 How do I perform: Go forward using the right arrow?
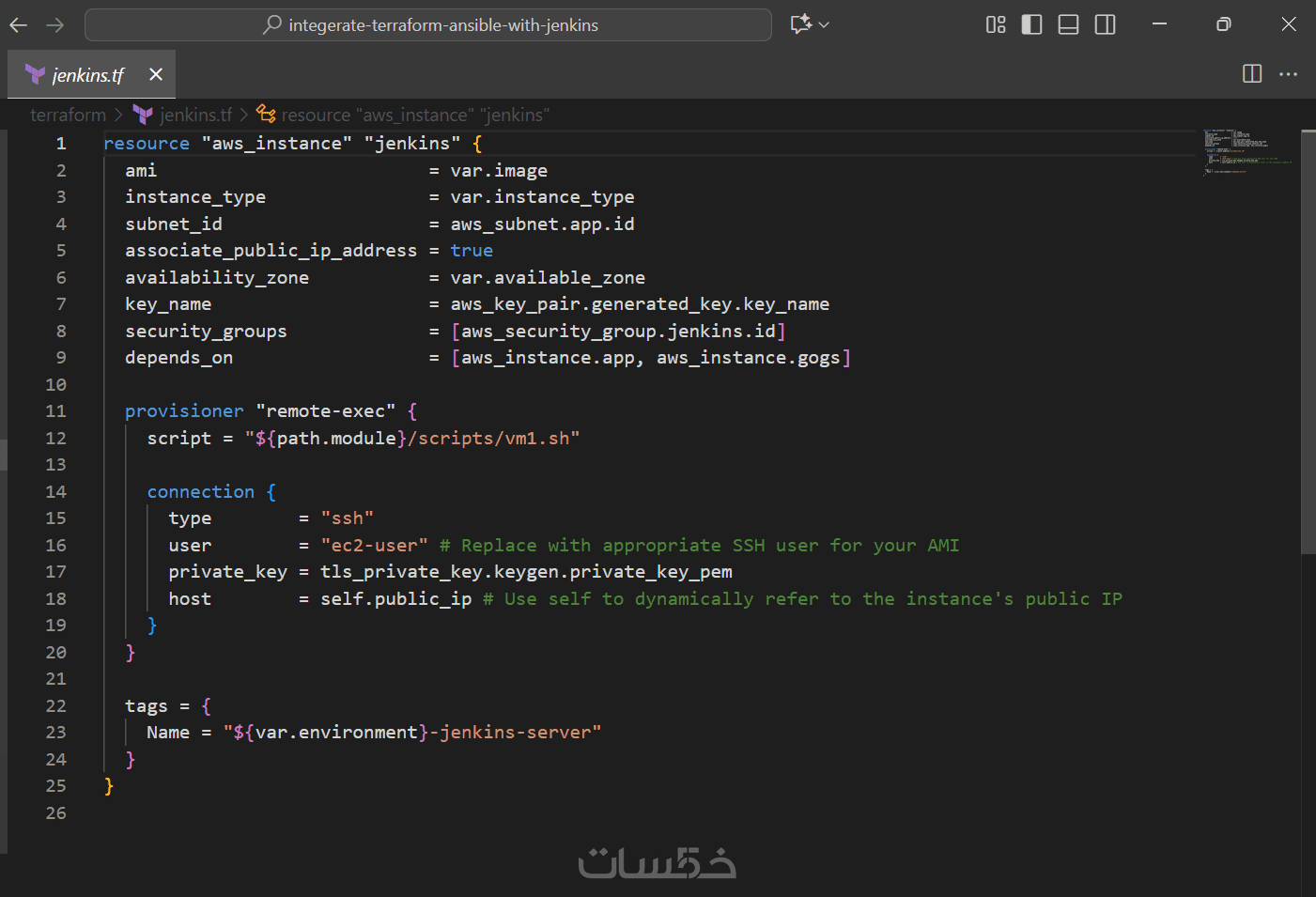[x=55, y=25]
